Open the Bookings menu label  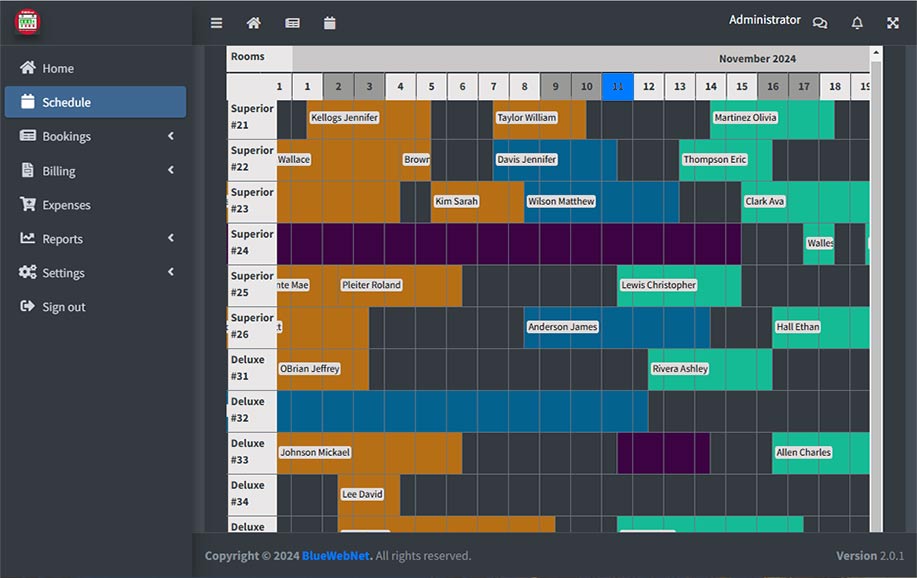[67, 136]
